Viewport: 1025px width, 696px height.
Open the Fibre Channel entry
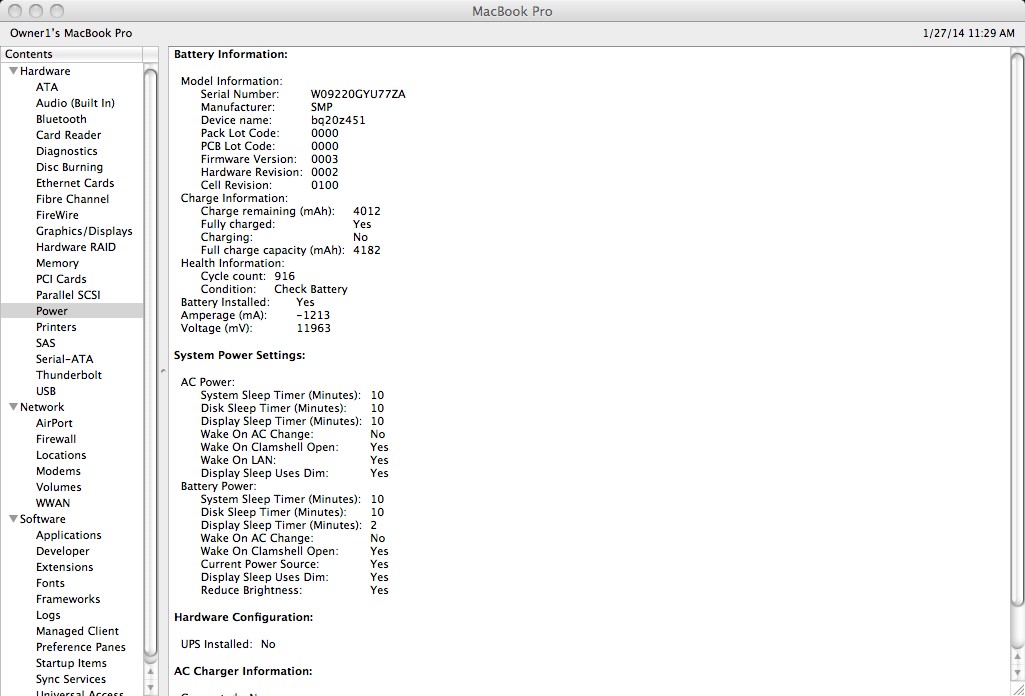tap(73, 199)
